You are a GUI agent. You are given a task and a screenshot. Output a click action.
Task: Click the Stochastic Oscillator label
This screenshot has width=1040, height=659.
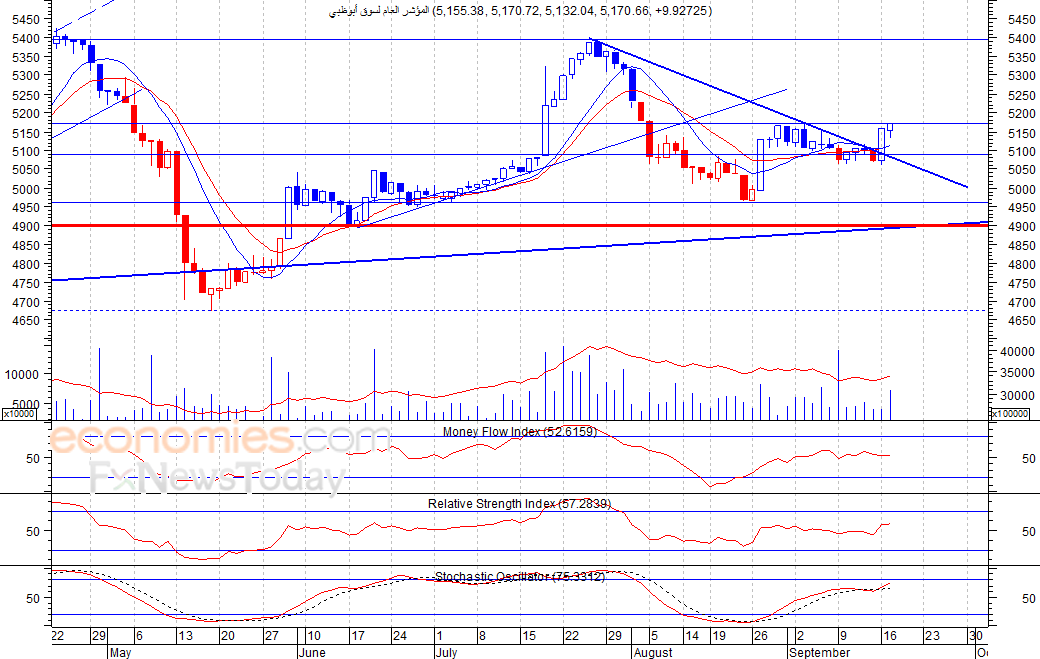pos(519,577)
